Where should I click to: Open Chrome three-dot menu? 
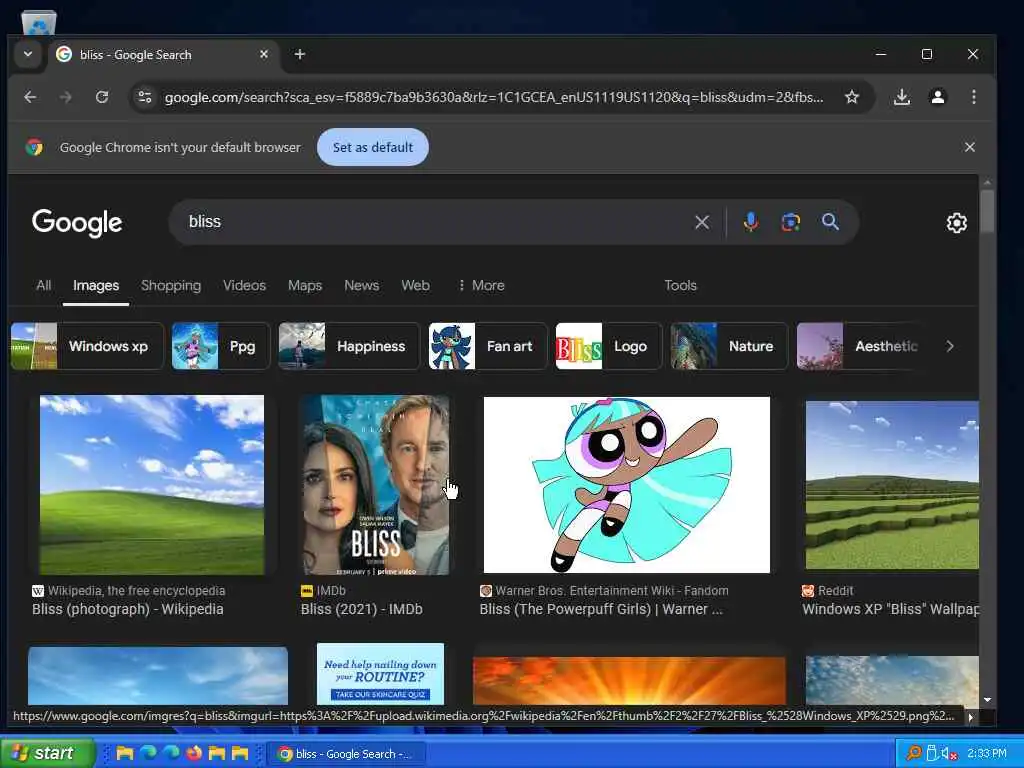click(x=974, y=97)
